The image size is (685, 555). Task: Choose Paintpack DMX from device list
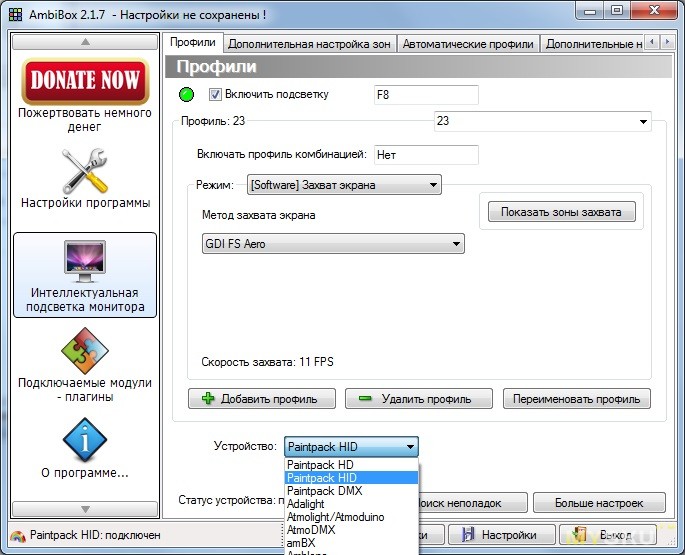[x=351, y=491]
